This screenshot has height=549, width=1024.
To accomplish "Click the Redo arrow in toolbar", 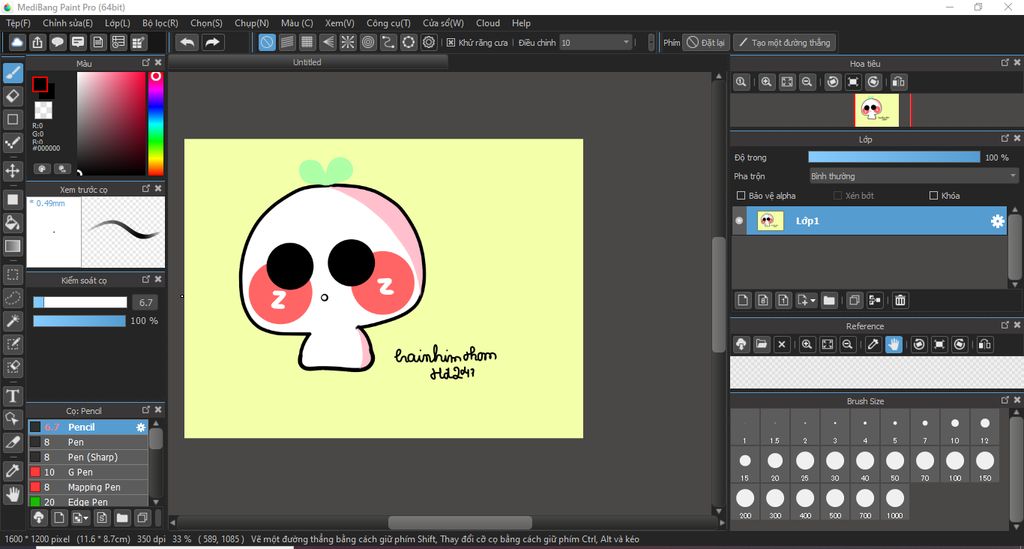I will coord(212,42).
